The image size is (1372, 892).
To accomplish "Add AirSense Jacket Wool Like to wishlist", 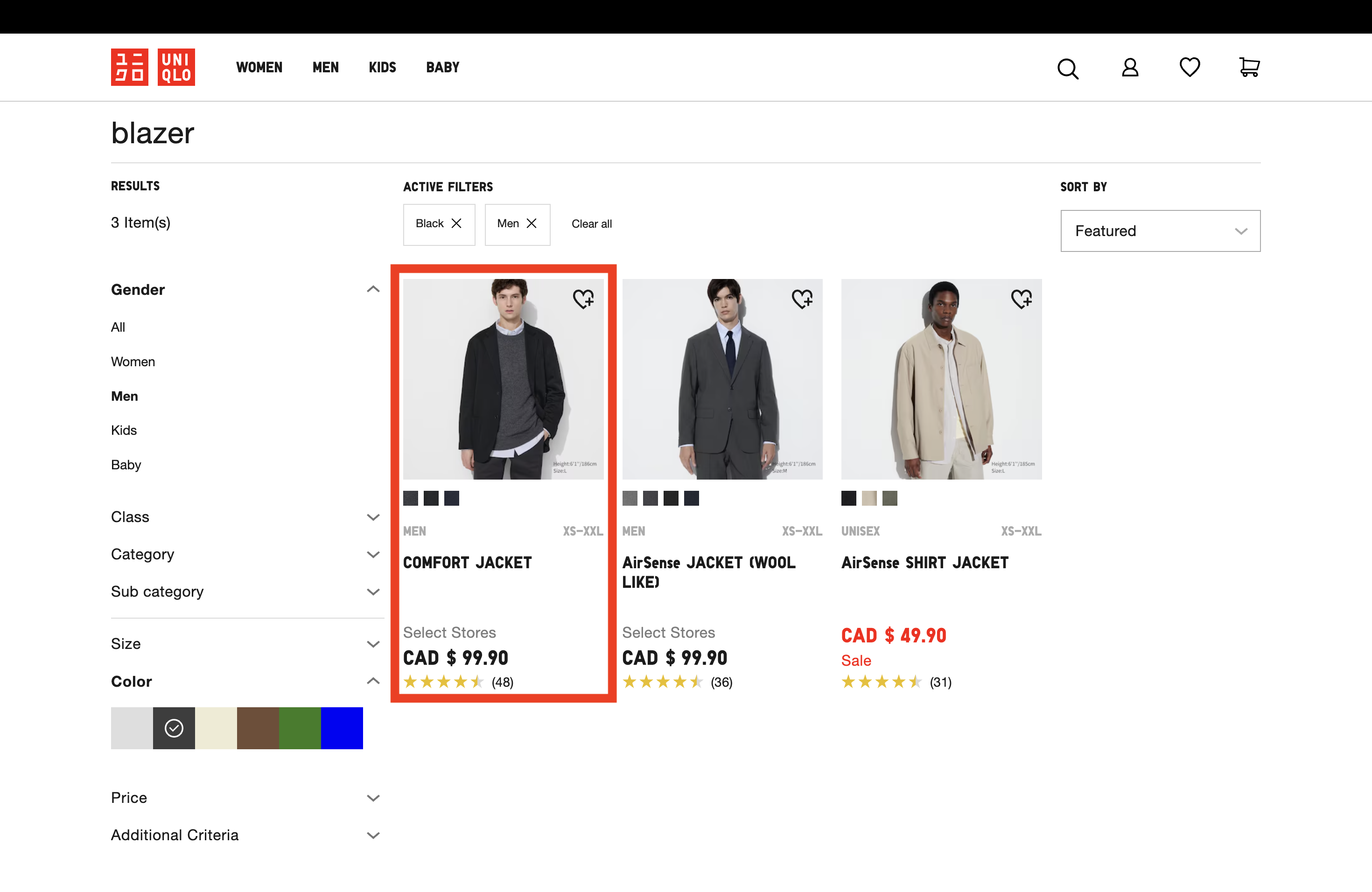I will coord(802,299).
